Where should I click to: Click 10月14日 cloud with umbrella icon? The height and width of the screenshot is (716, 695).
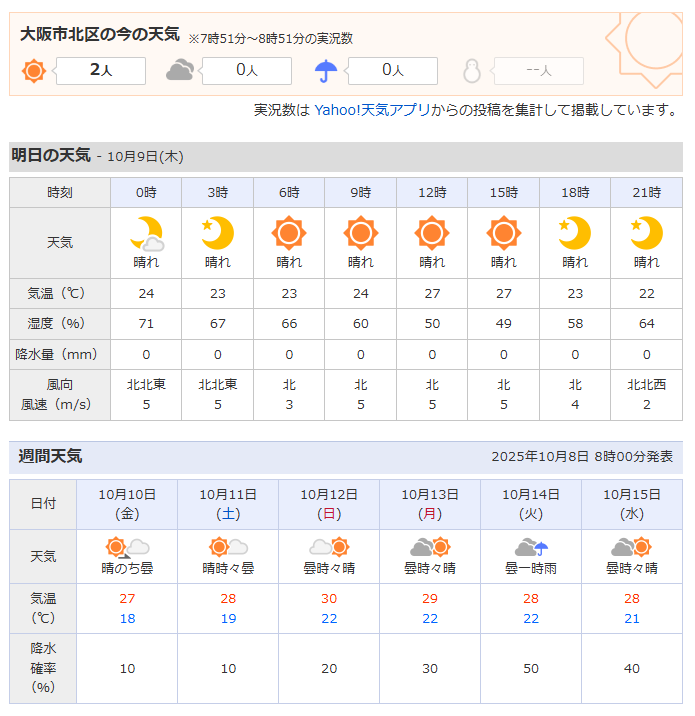tap(531, 547)
